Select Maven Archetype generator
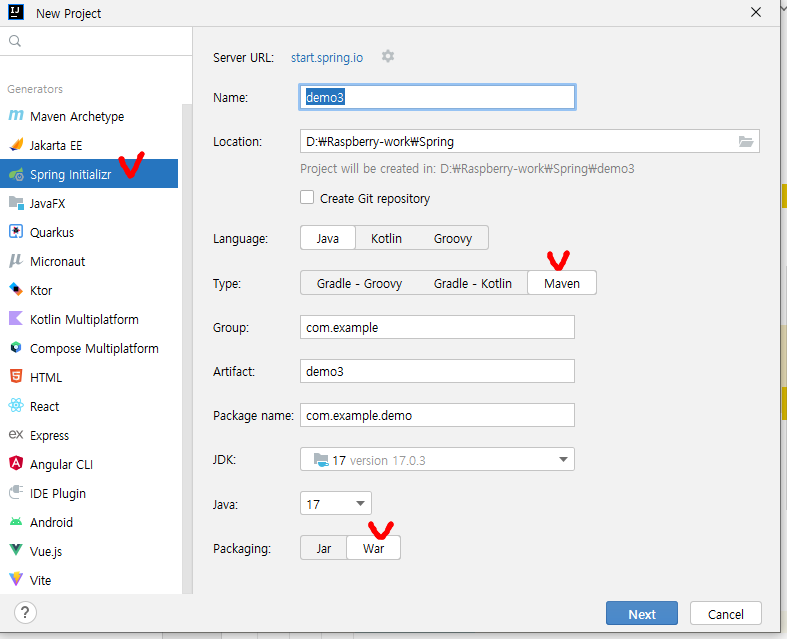 click(x=89, y=116)
